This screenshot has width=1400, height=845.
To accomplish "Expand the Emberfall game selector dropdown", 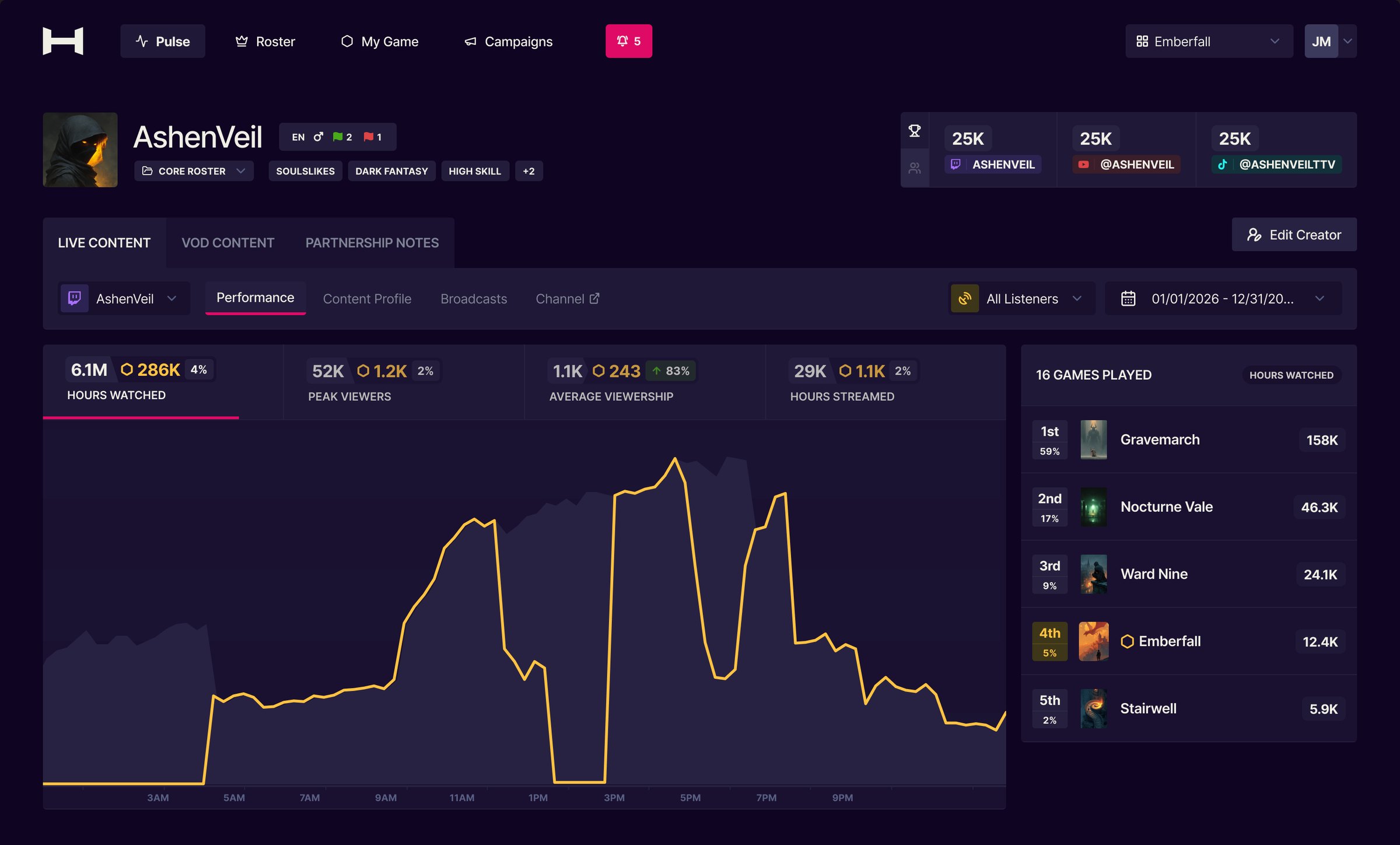I will [x=1209, y=41].
